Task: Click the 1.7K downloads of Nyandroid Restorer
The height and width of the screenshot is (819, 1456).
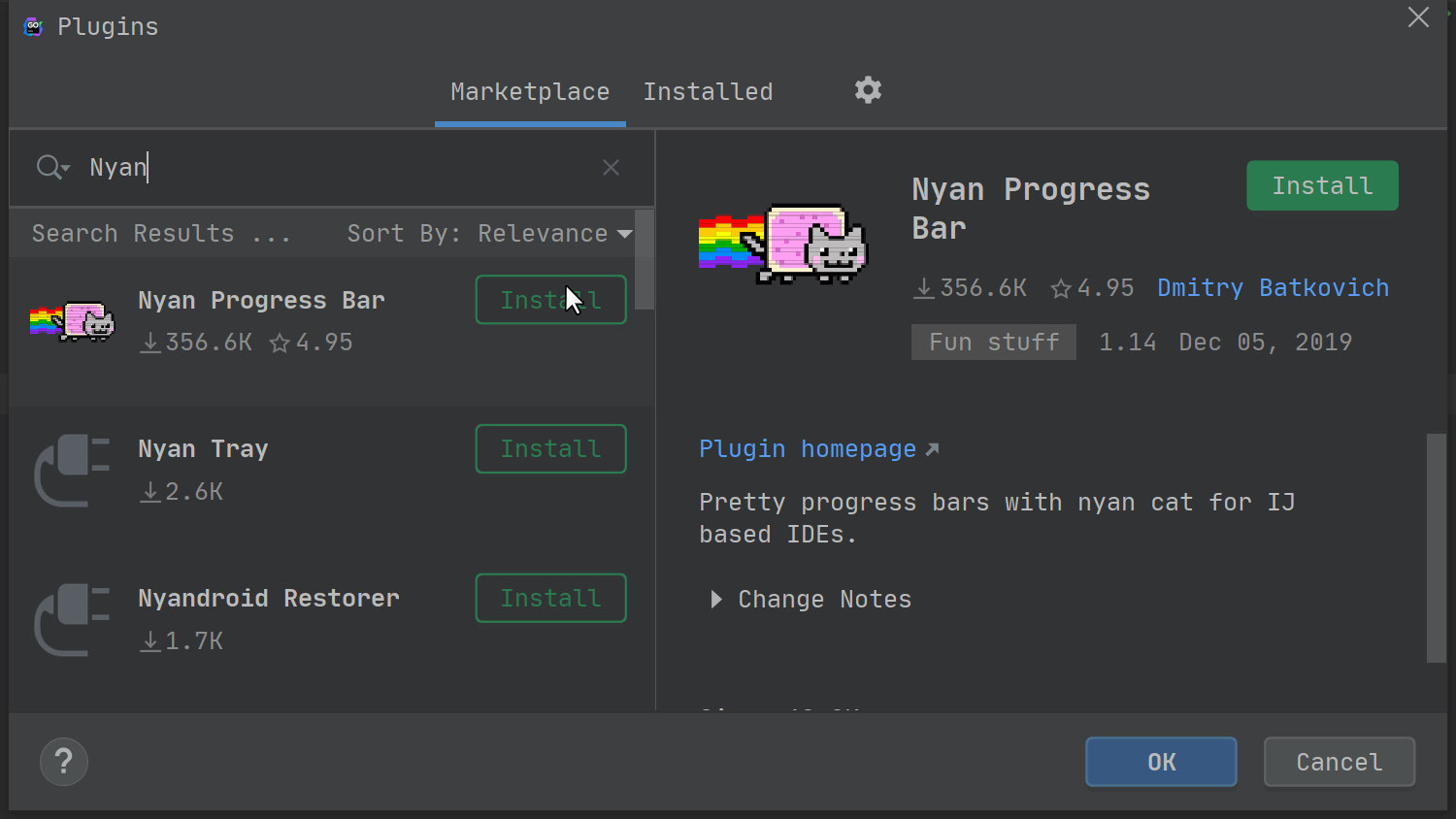Action: [182, 641]
